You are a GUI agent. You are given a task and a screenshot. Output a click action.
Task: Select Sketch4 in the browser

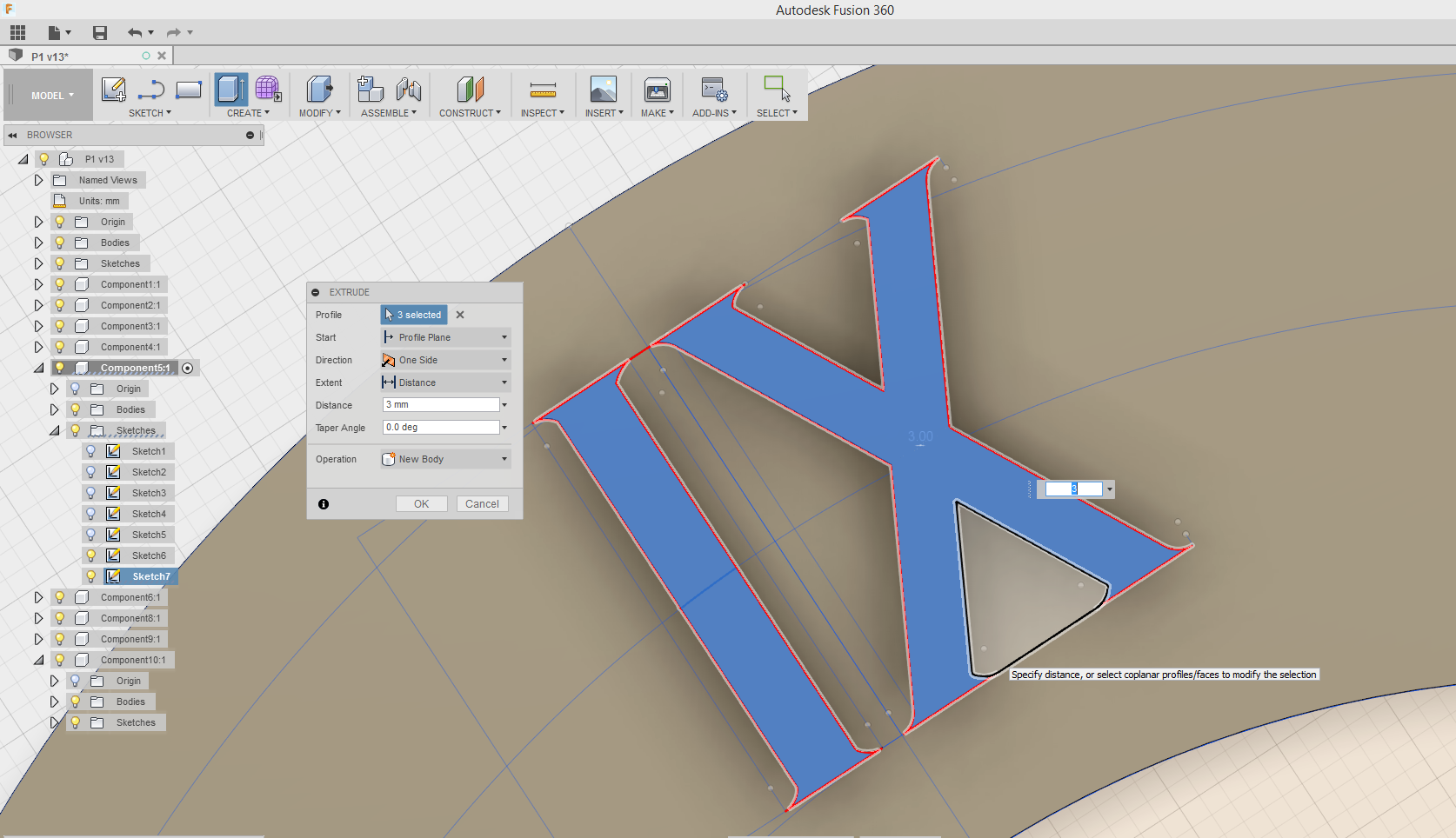[149, 514]
